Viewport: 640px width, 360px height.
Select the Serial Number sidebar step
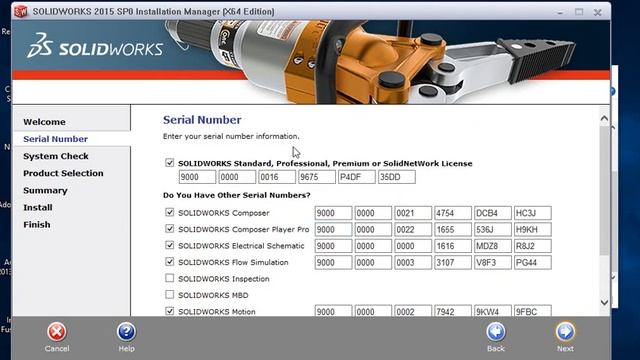[56, 139]
